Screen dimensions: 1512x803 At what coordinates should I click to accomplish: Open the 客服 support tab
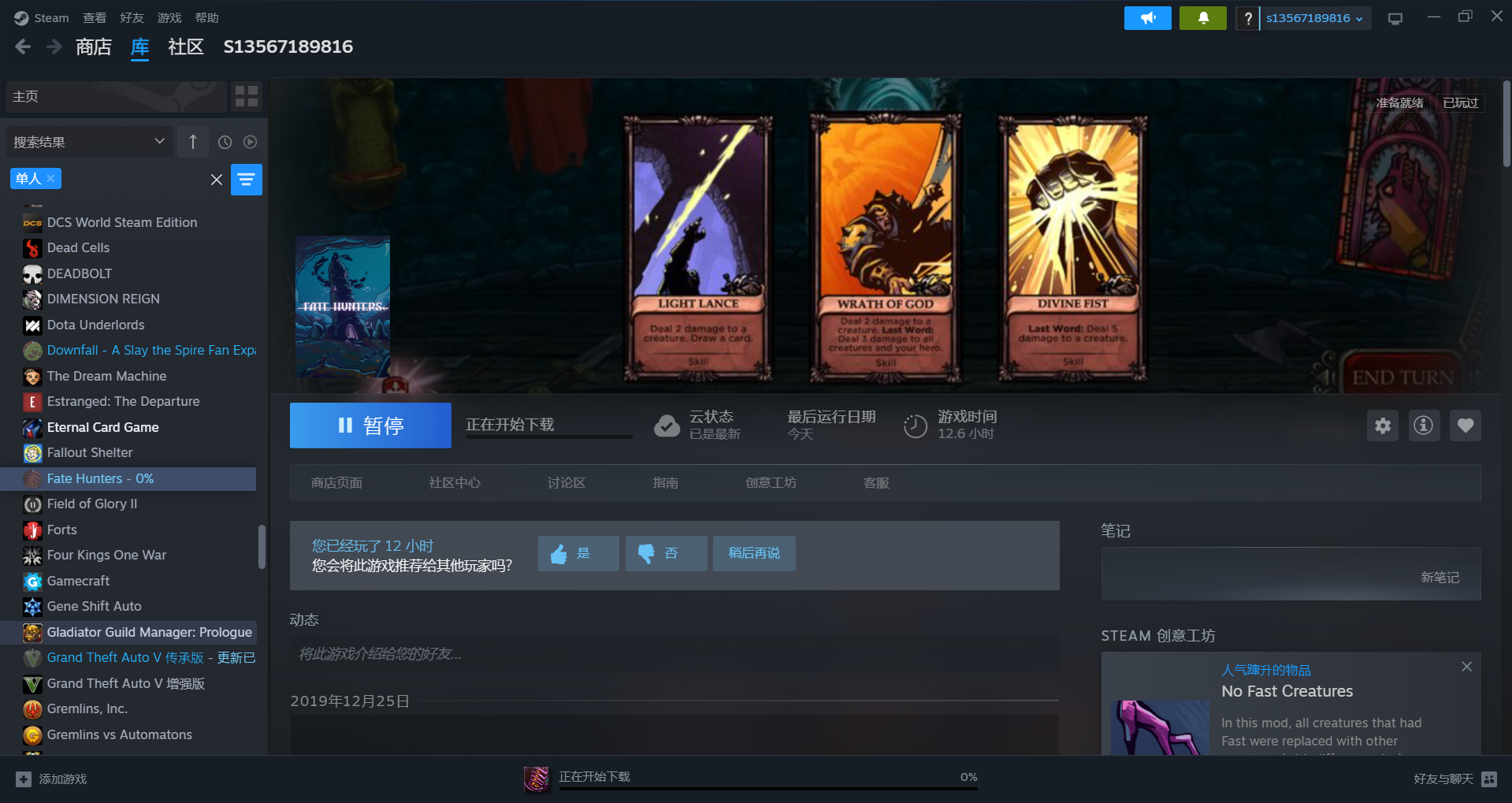[x=876, y=482]
